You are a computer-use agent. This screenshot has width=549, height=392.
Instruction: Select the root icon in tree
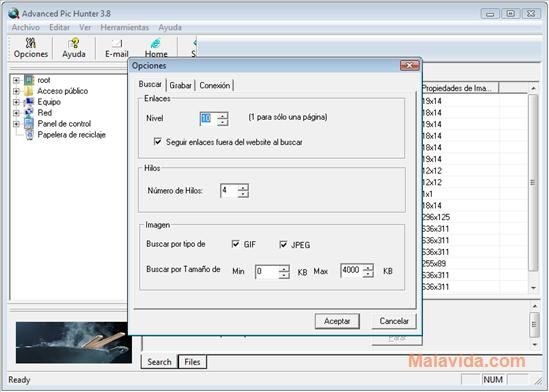coord(29,80)
